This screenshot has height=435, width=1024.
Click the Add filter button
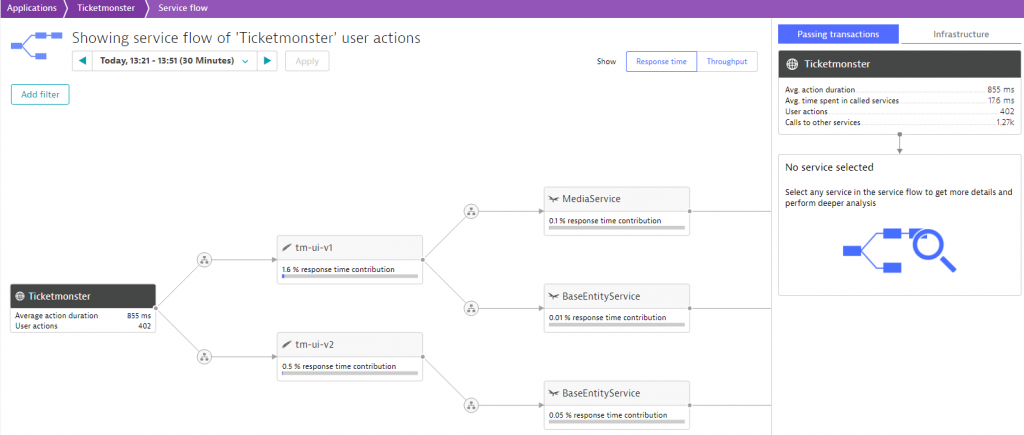tap(40, 94)
